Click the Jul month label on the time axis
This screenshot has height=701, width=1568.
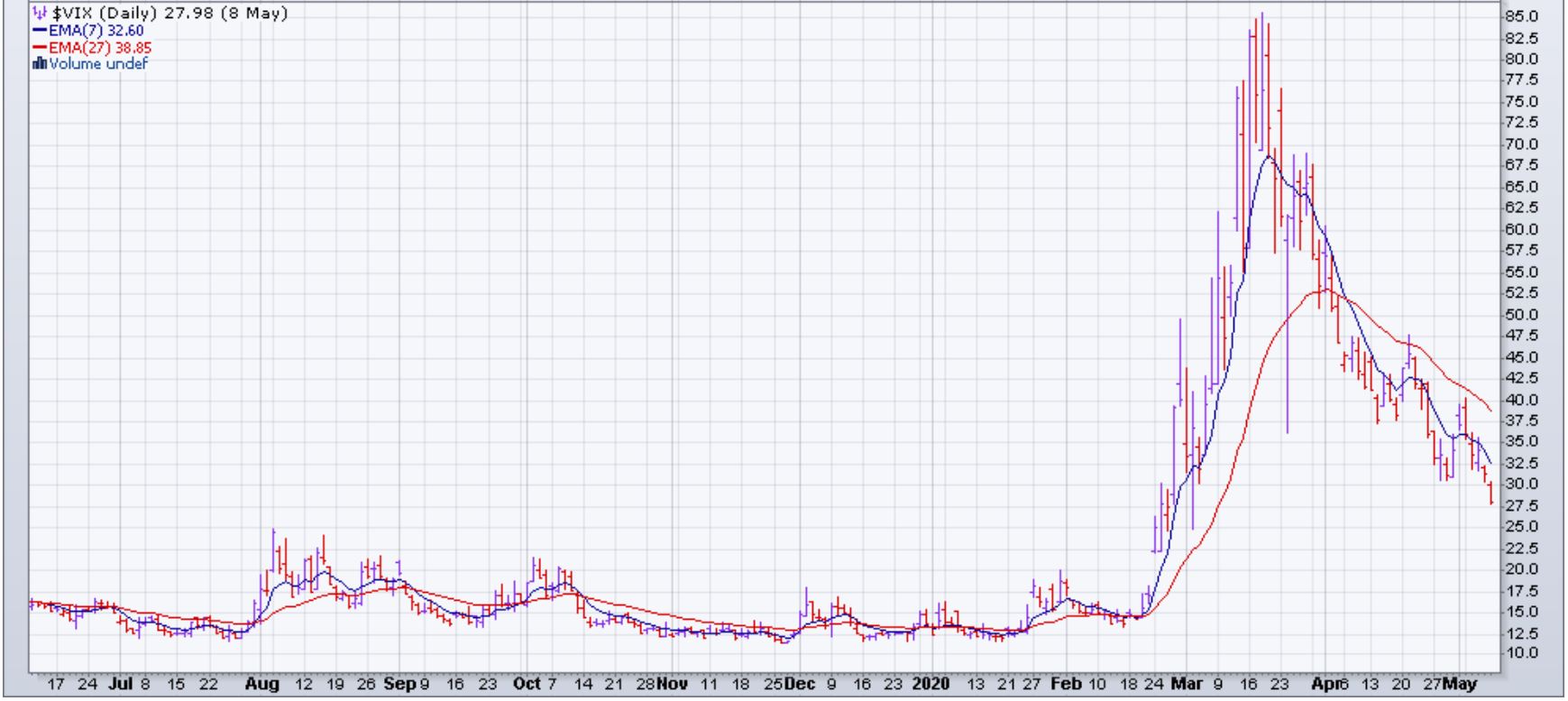pyautogui.click(x=122, y=684)
